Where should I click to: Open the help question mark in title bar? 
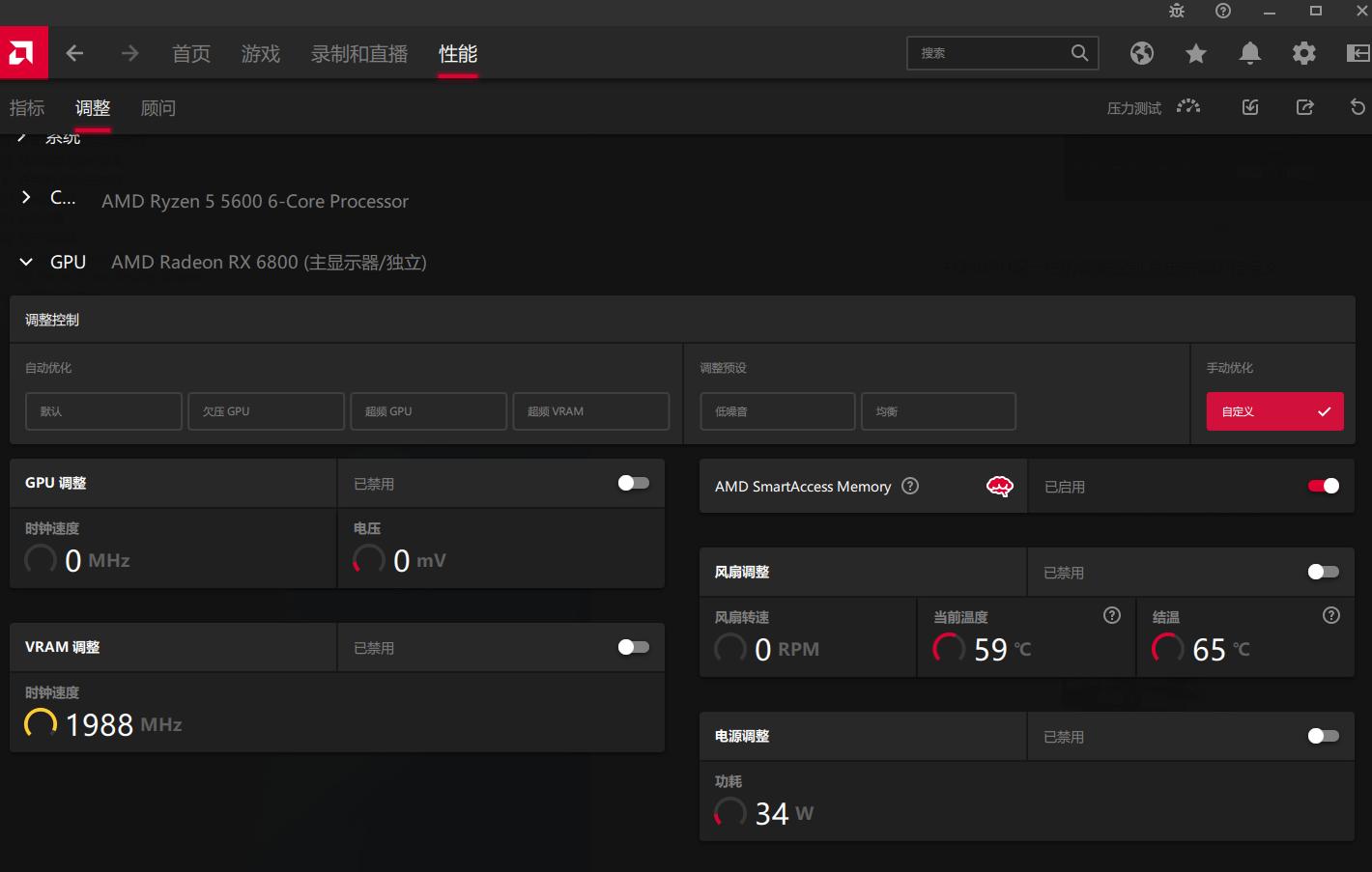(1223, 11)
